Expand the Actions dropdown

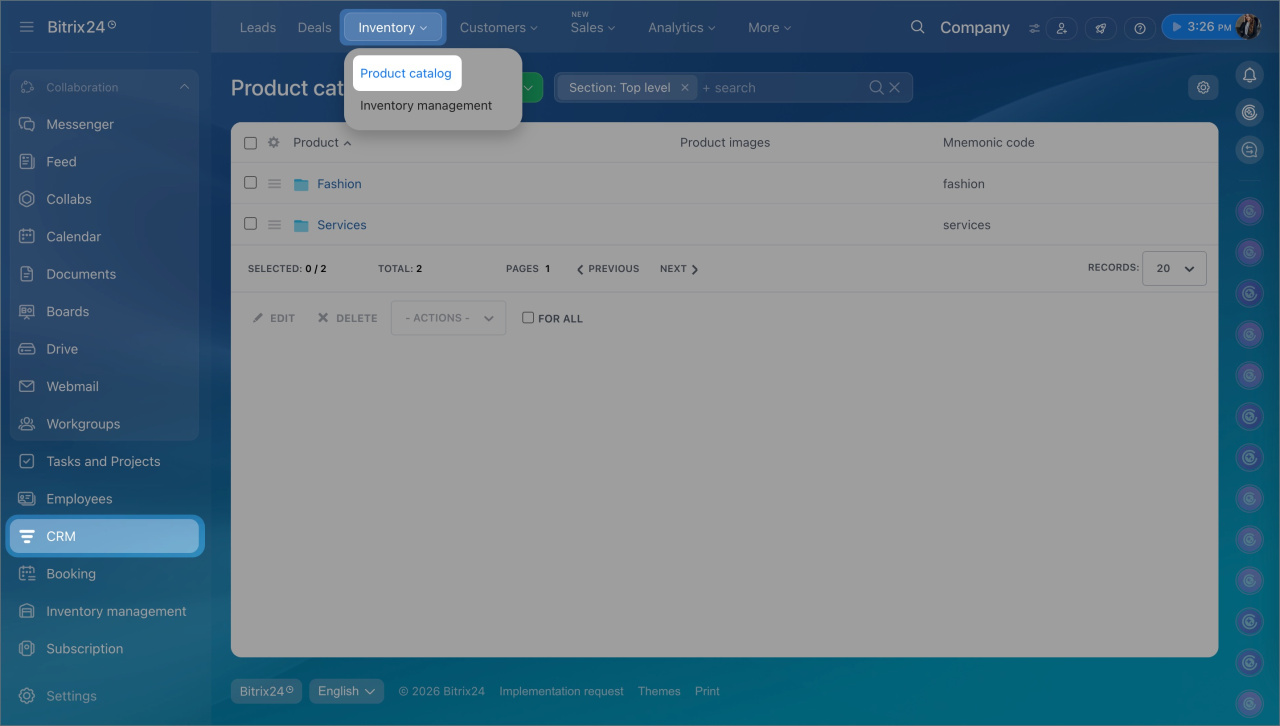click(x=448, y=318)
